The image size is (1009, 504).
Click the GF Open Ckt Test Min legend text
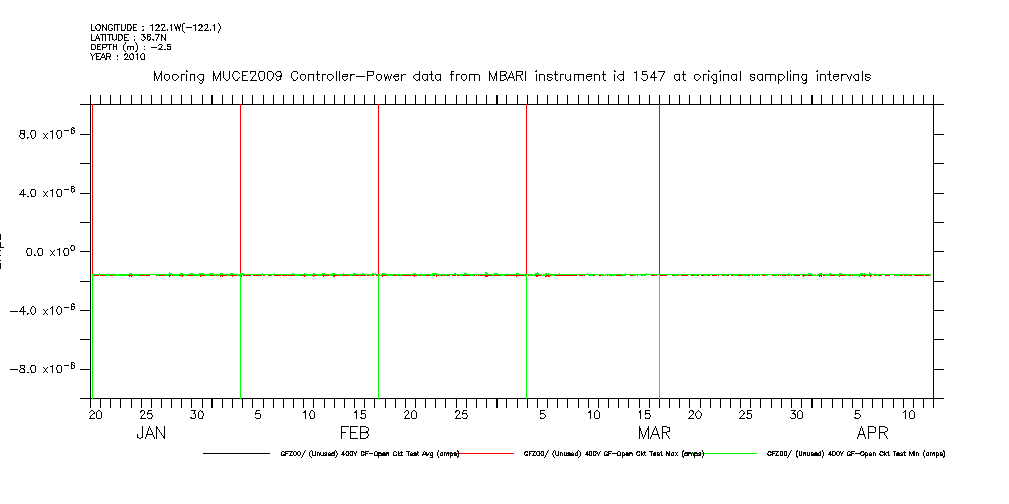click(855, 454)
